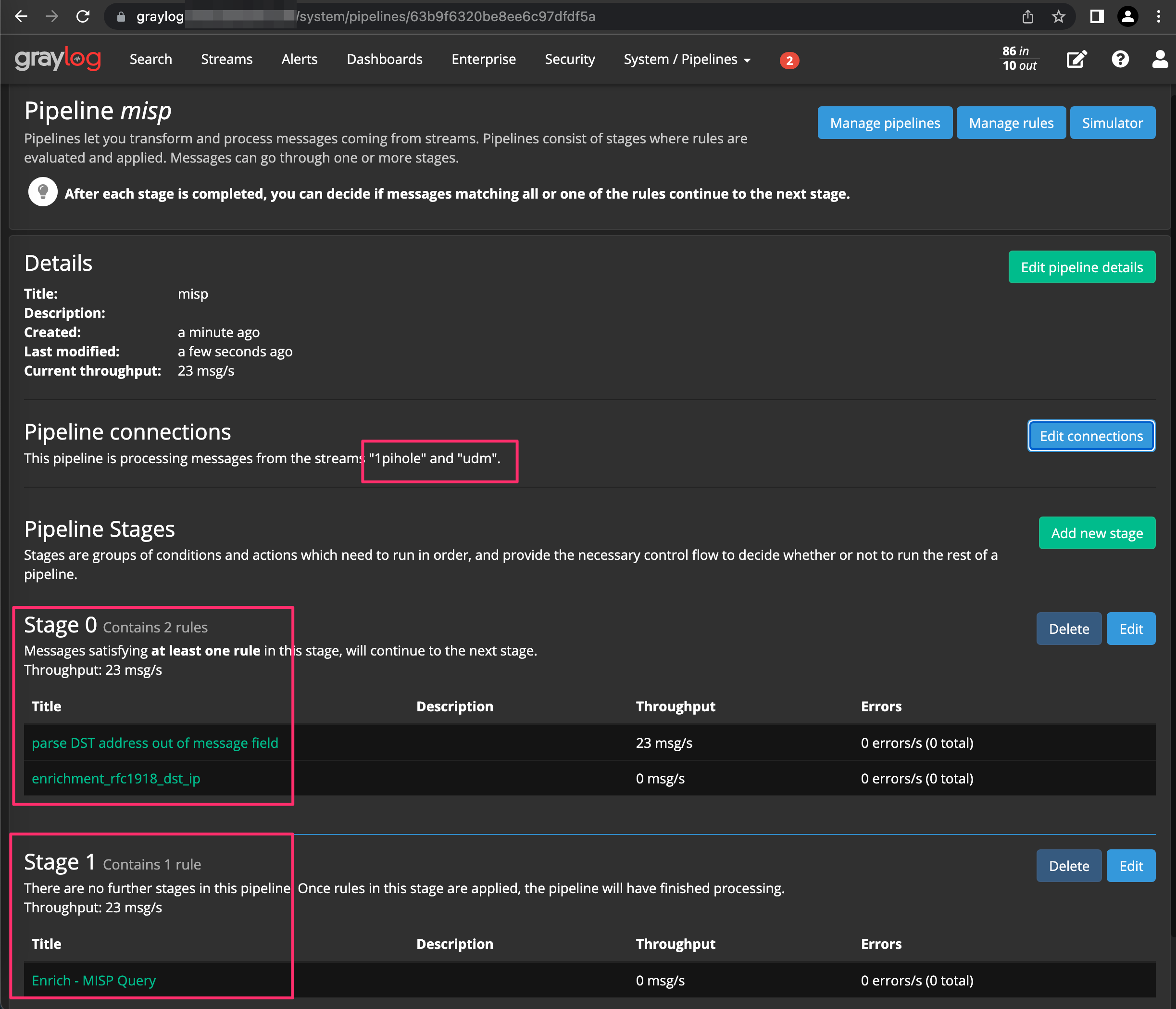
Task: Navigate to the Security menu
Action: click(569, 59)
